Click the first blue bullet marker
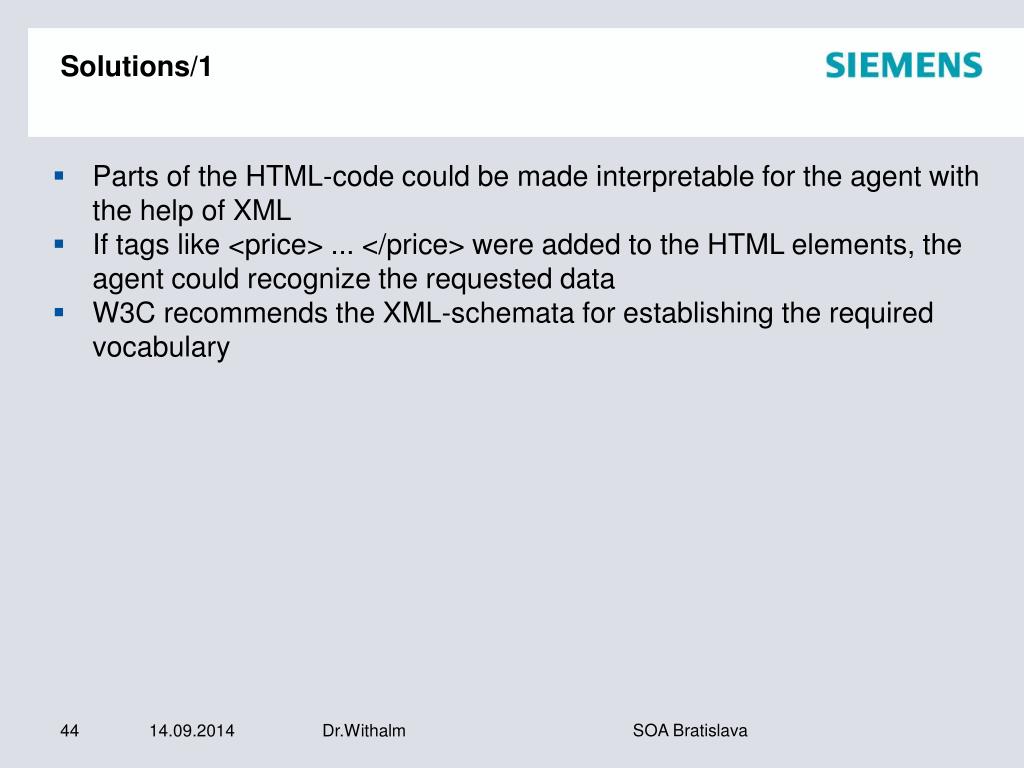The image size is (1024, 768). tap(59, 176)
